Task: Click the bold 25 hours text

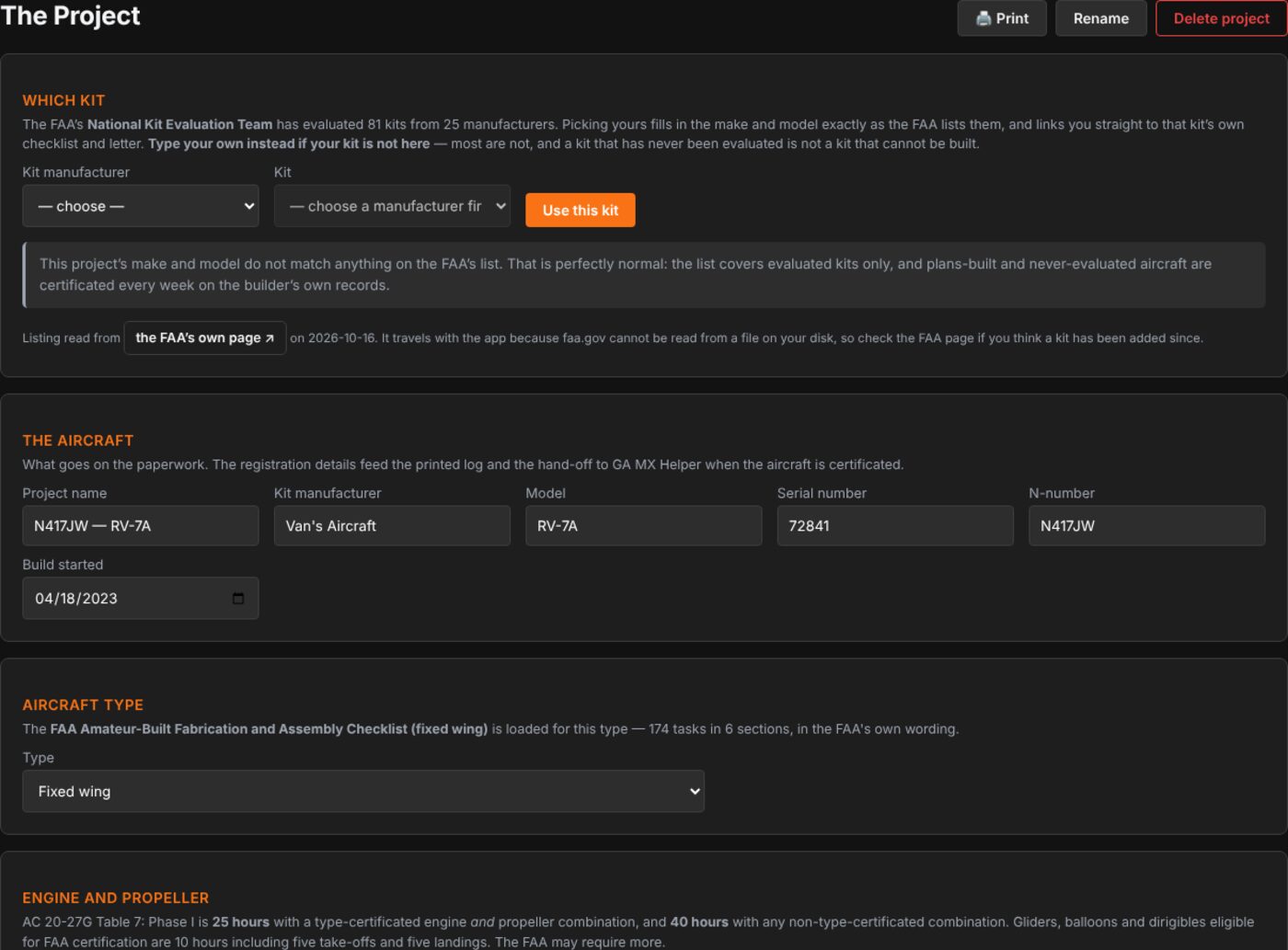Action: pos(241,921)
